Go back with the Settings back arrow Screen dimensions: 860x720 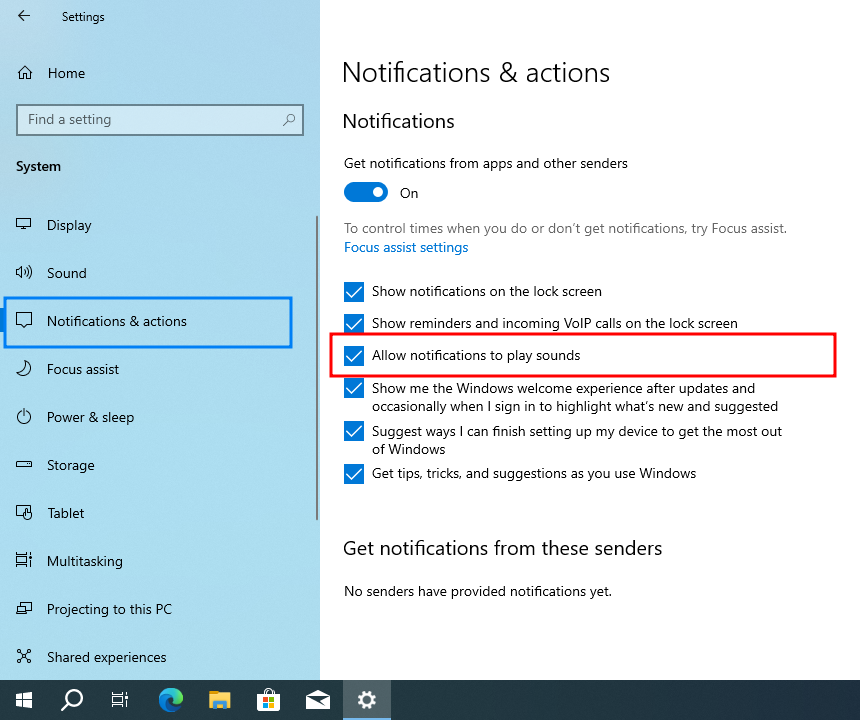pyautogui.click(x=24, y=16)
